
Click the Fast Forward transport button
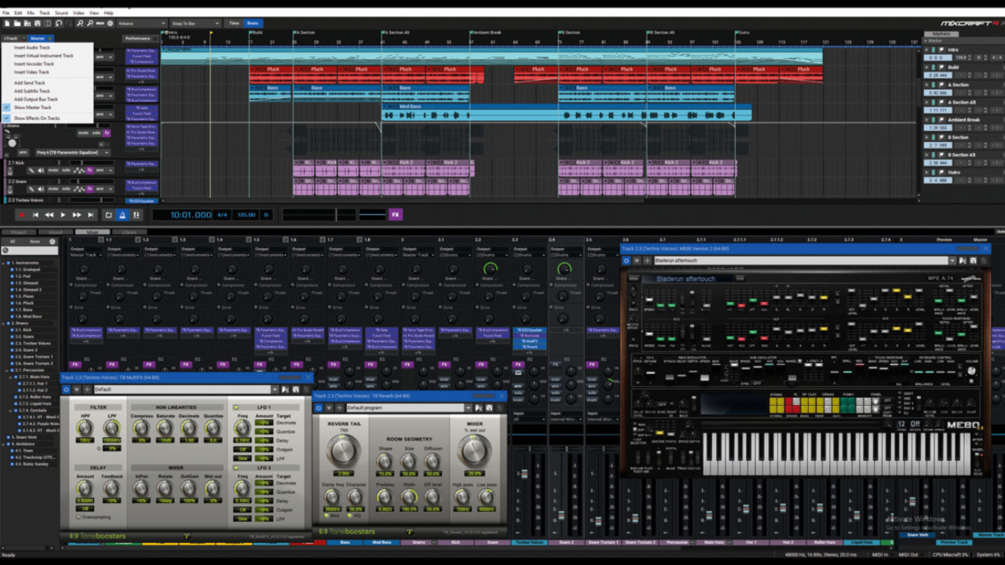pos(76,215)
